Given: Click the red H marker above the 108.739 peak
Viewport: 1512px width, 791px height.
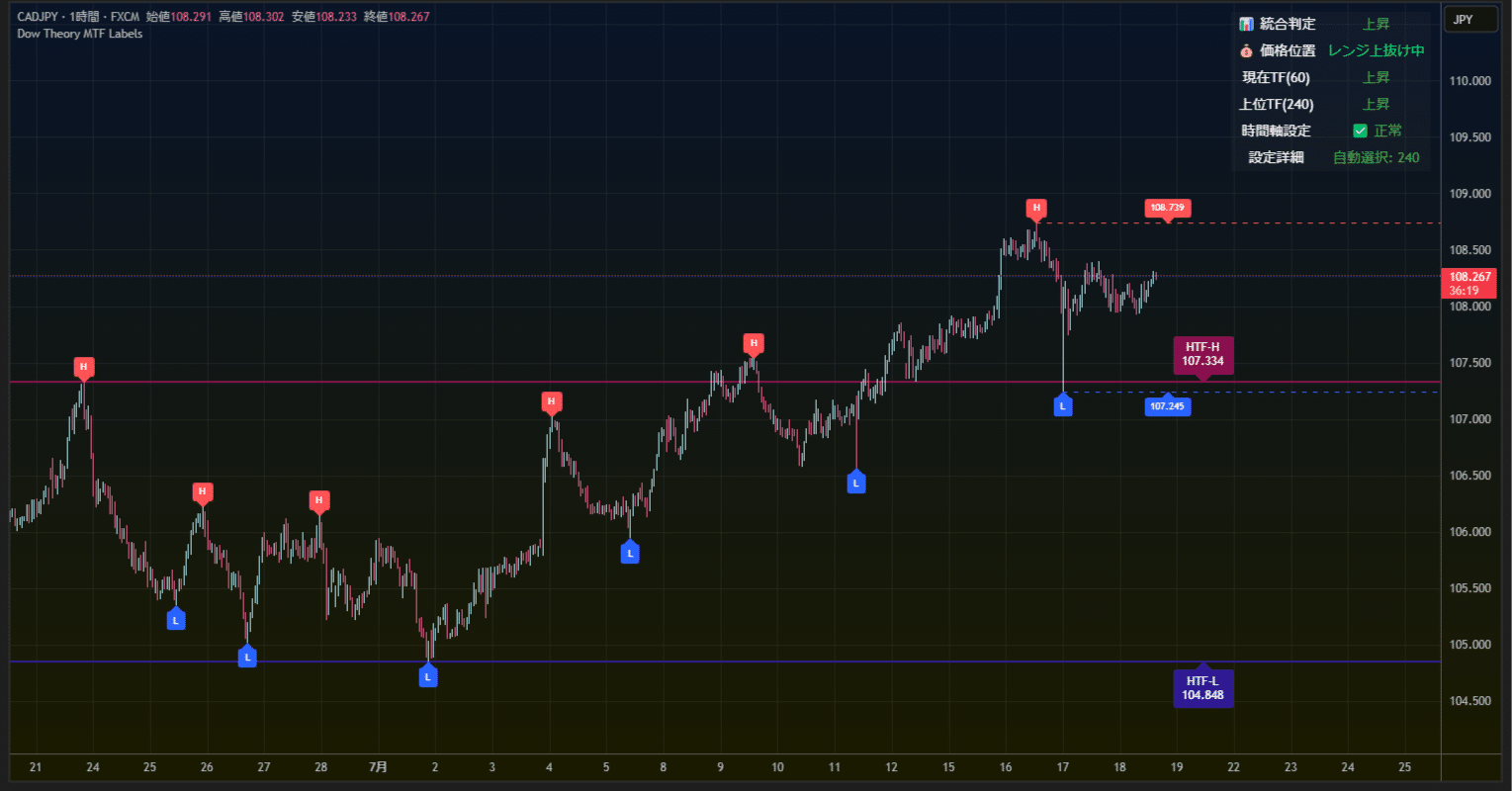Looking at the screenshot, I should (x=1035, y=209).
